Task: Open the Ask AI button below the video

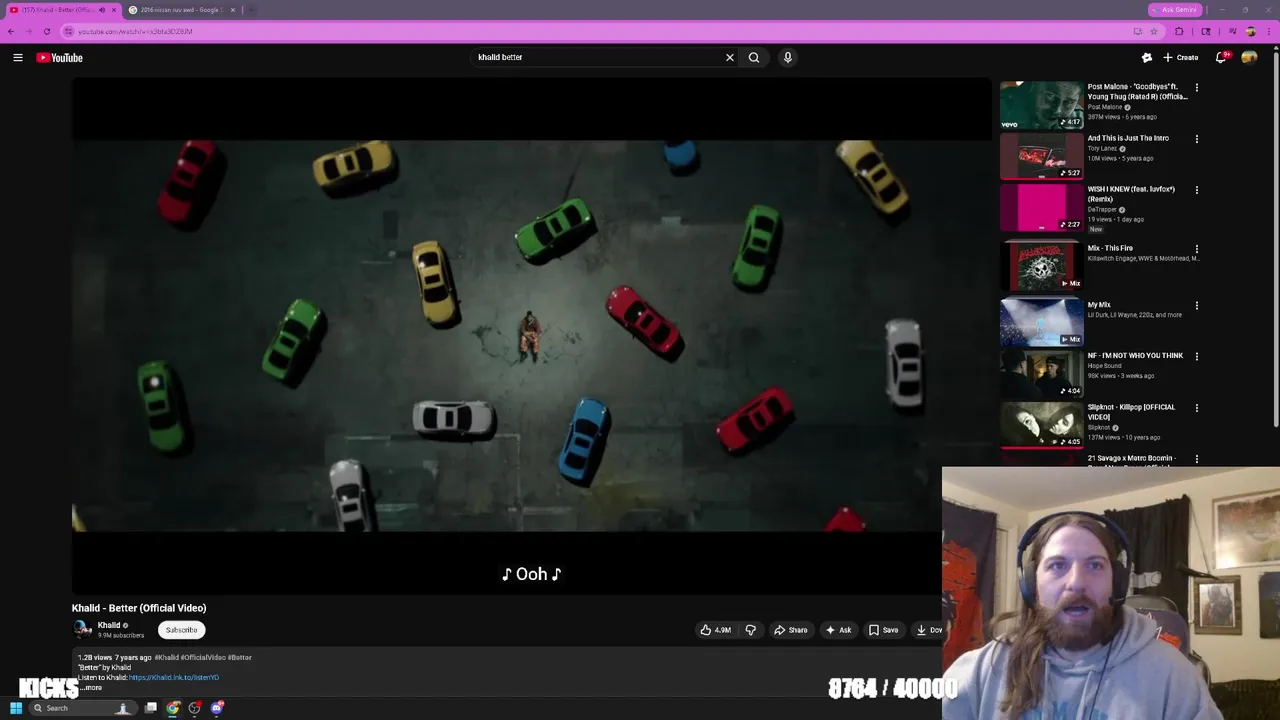Action: [x=839, y=630]
